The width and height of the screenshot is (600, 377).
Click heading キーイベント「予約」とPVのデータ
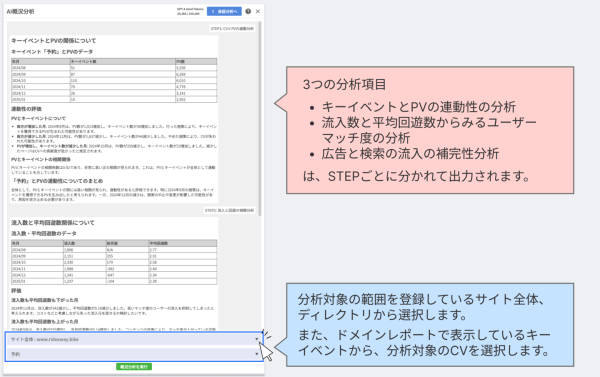[x=52, y=52]
